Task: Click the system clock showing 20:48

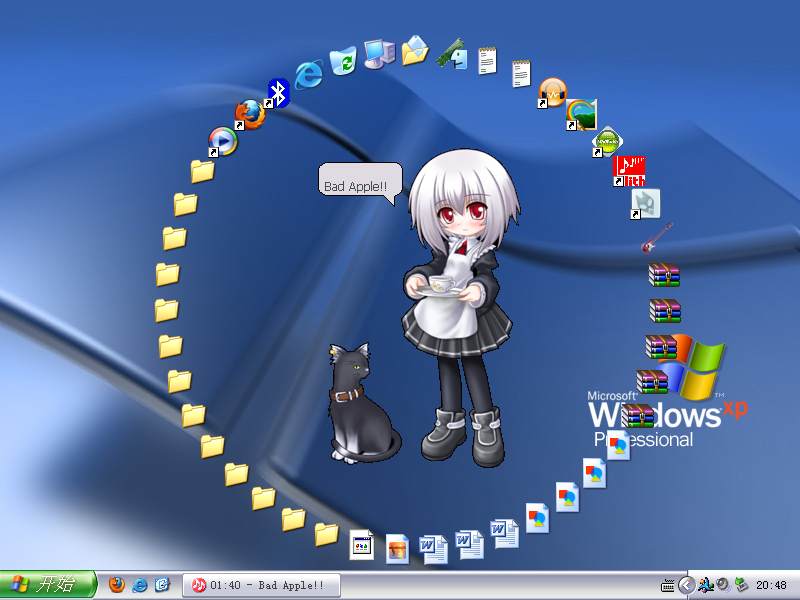Action: tap(771, 585)
